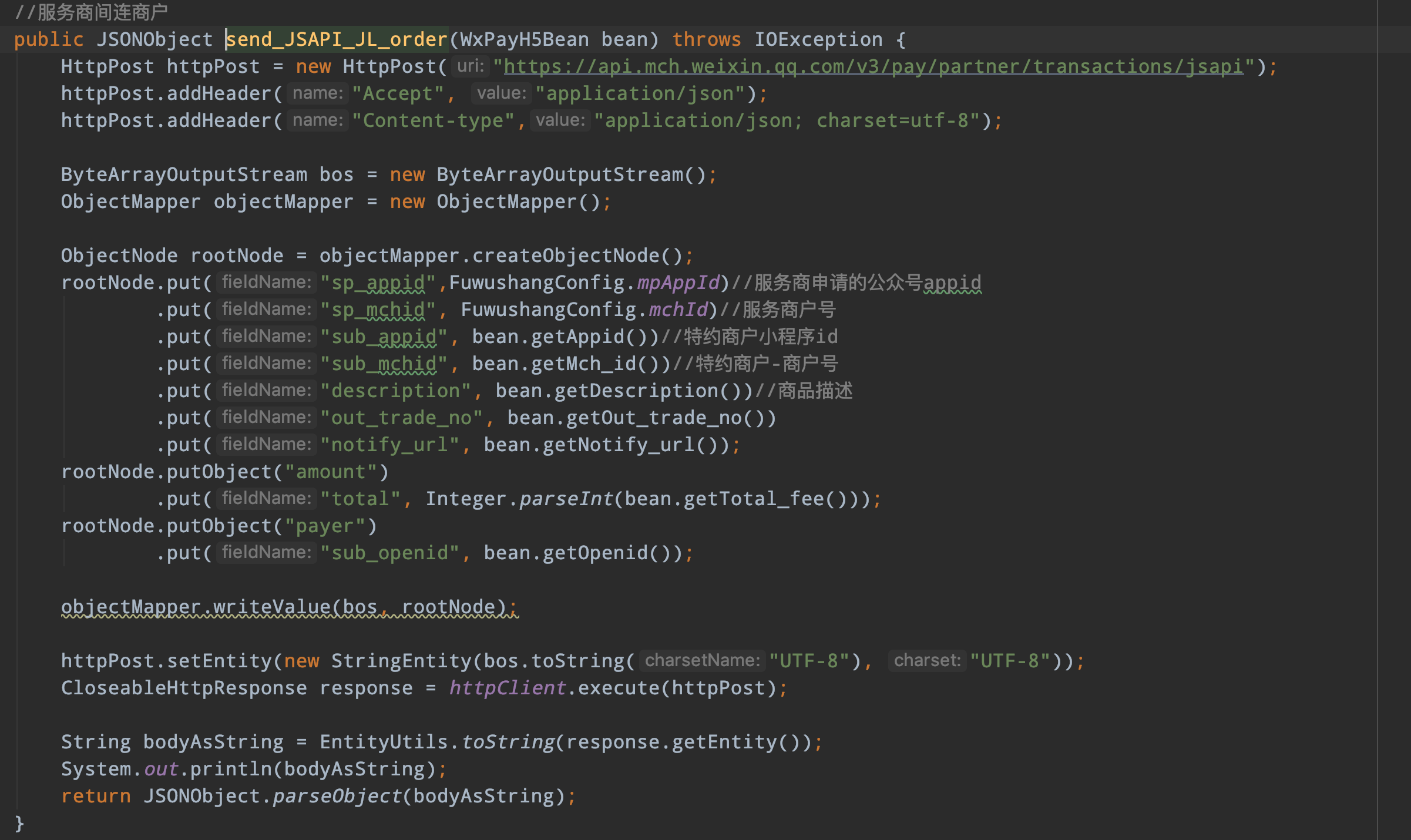Image resolution: width=1411 pixels, height=840 pixels.
Task: Click the "Content-type" header string
Action: (433, 120)
